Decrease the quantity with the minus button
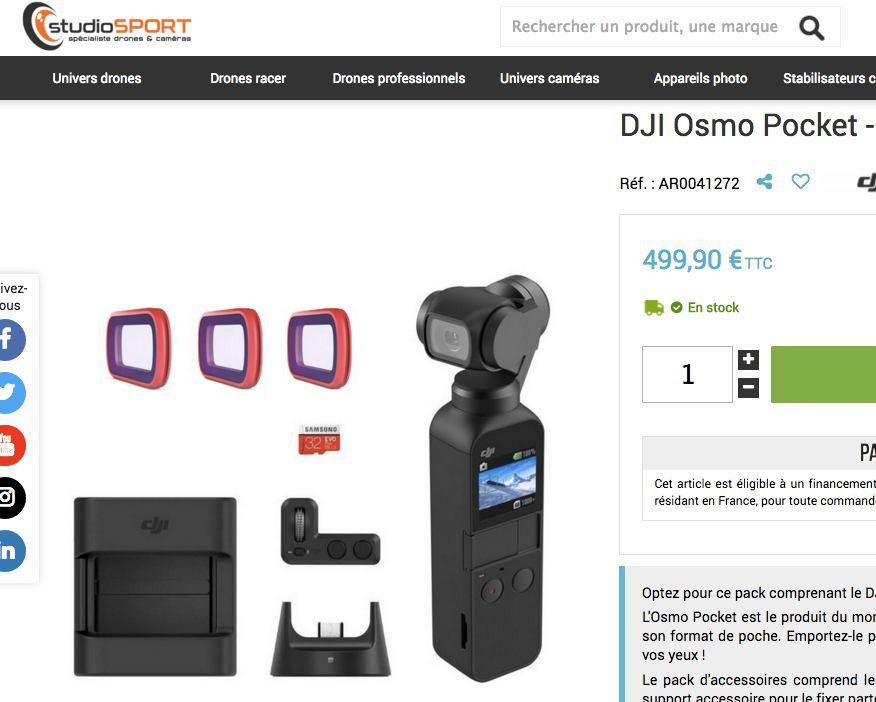Image resolution: width=876 pixels, height=702 pixels. 748,388
